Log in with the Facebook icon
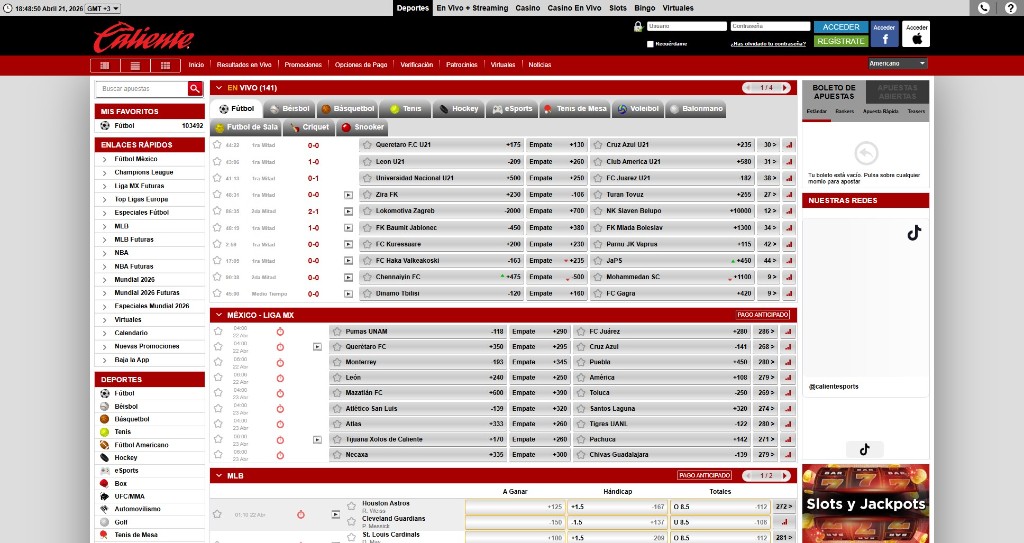Screen dimensions: 1024x543 (884, 35)
